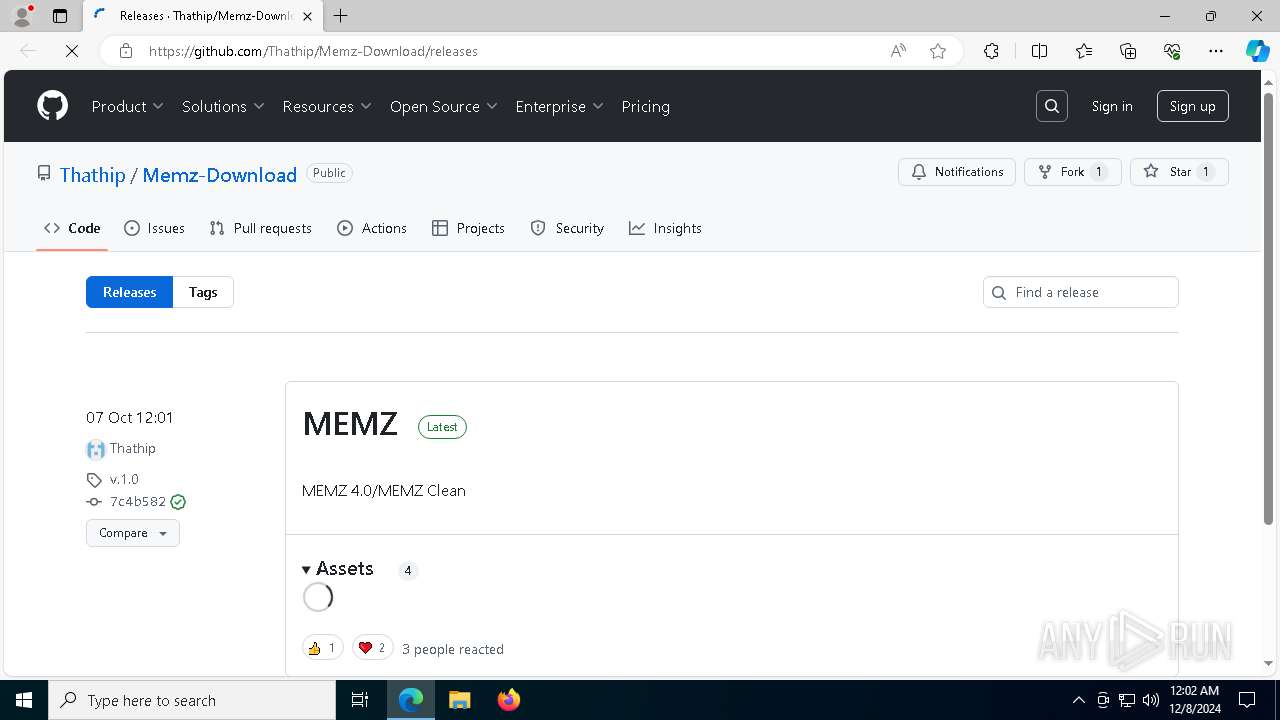Open commit 7c4b582
Viewport: 1280px width, 720px height.
(x=138, y=502)
